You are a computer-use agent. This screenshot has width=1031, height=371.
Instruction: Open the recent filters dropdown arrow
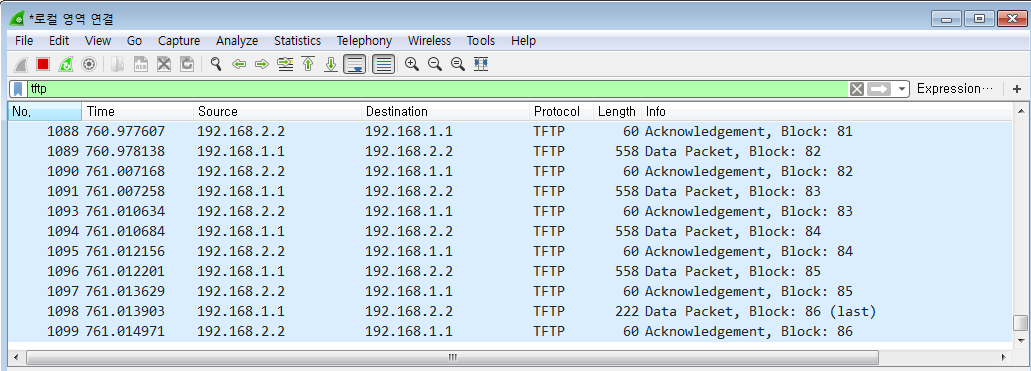point(901,89)
